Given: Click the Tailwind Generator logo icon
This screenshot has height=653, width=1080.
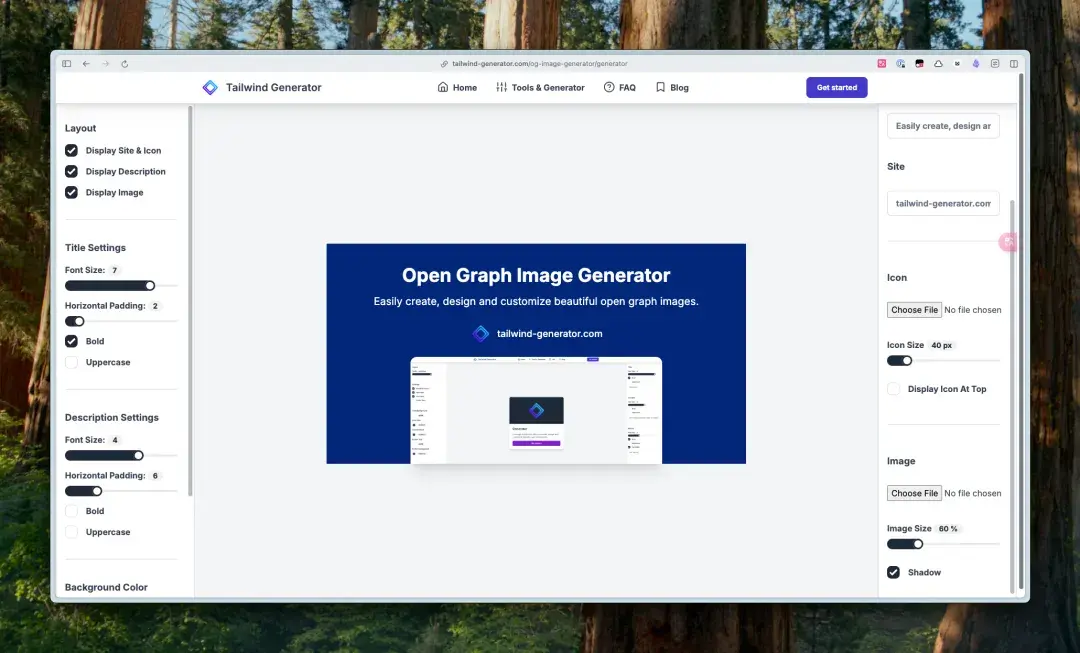Looking at the screenshot, I should point(210,88).
